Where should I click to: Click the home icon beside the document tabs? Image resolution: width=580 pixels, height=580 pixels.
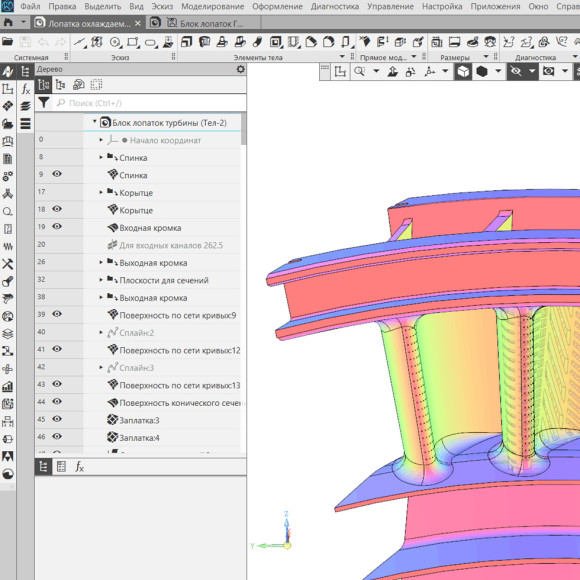tap(8, 23)
